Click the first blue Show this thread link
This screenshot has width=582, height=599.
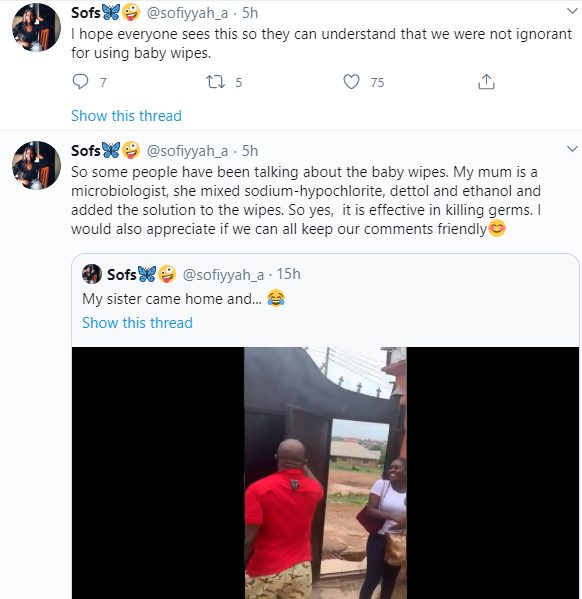pos(126,116)
